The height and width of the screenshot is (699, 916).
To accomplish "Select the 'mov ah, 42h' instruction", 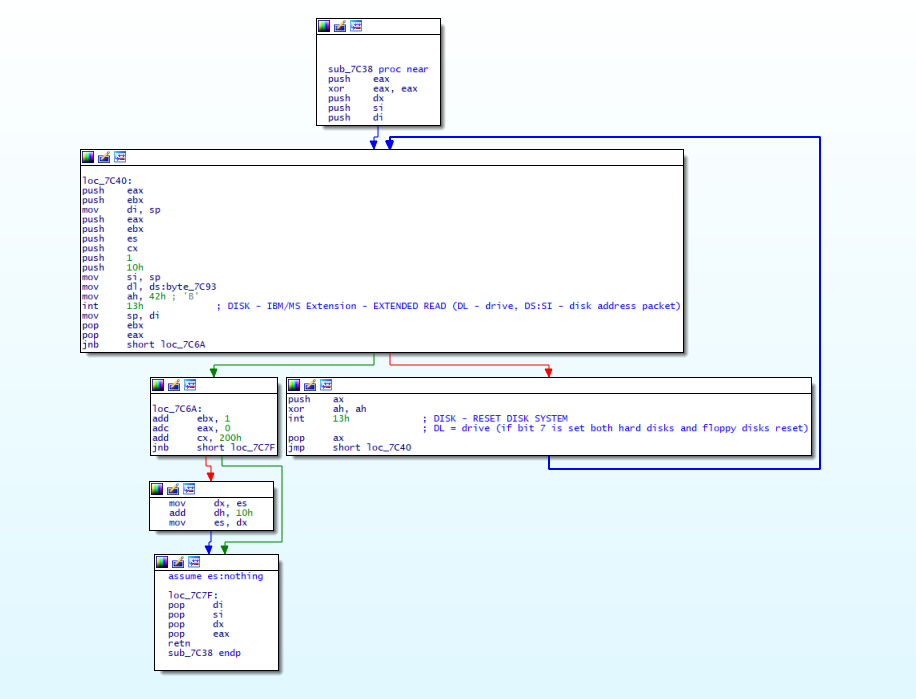I will coord(124,297).
